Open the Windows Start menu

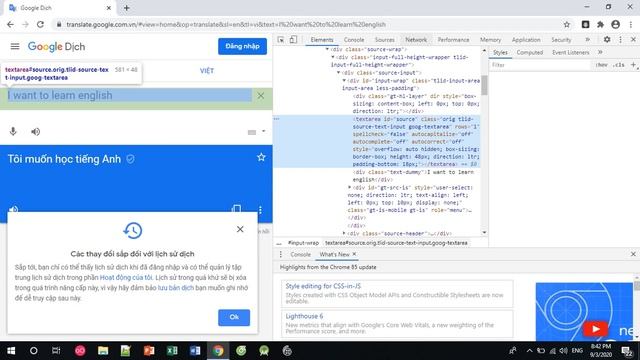point(11,351)
